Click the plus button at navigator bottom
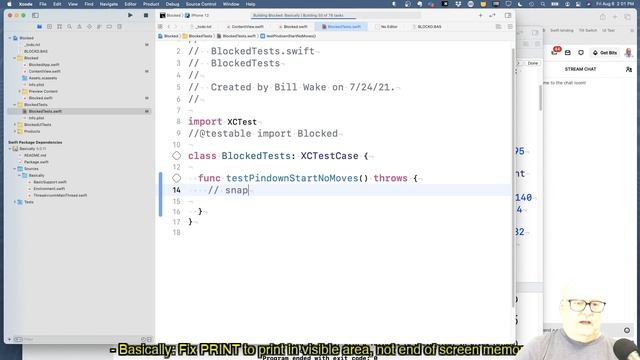The image size is (640, 360). pyautogui.click(x=9, y=339)
